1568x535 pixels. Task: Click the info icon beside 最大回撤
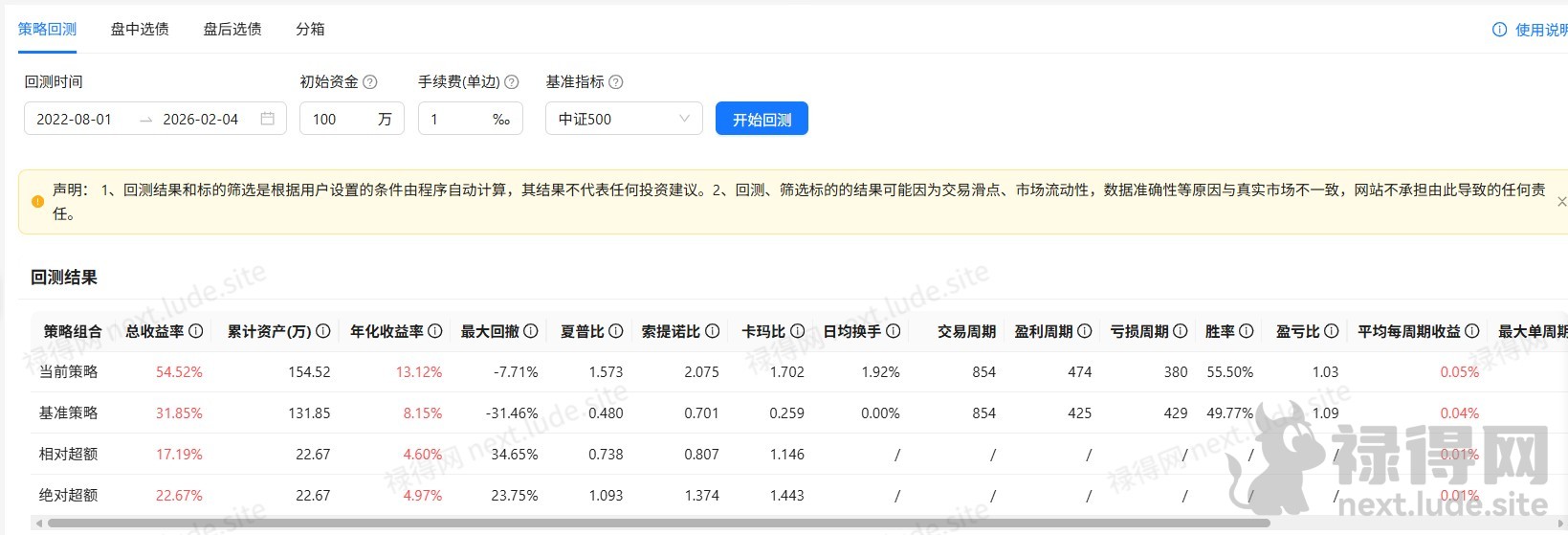(x=531, y=331)
